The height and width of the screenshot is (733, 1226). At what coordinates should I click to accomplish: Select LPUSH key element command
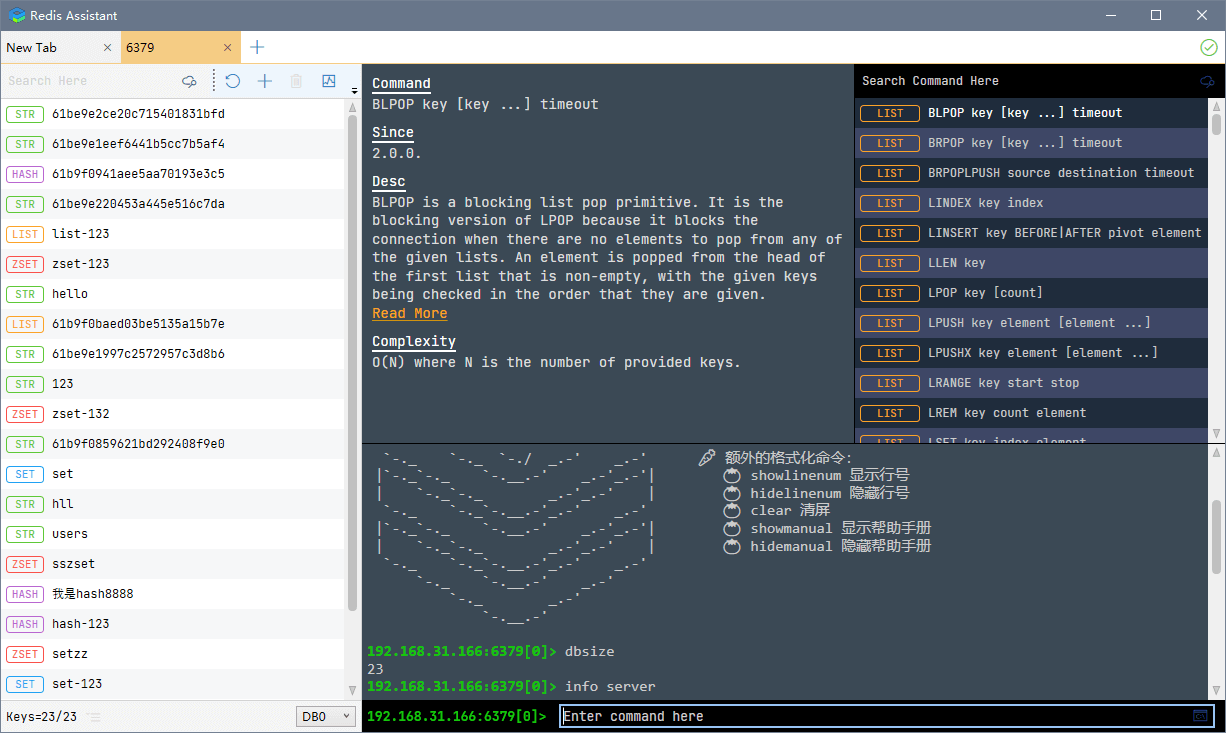[x=1031, y=323]
